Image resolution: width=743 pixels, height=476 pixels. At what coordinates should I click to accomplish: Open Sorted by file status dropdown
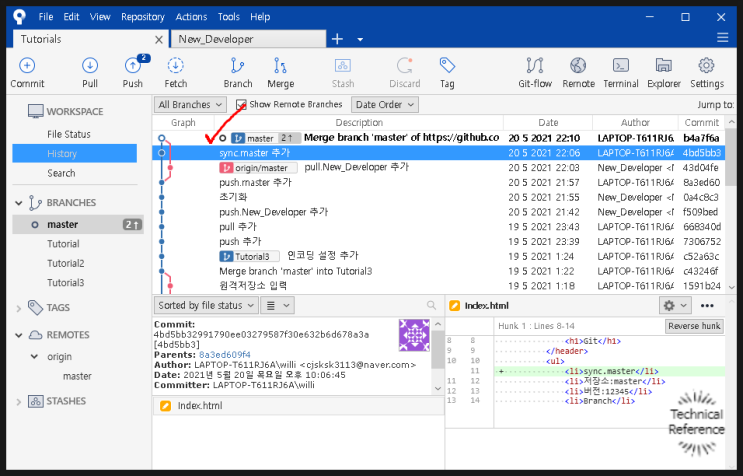point(206,305)
